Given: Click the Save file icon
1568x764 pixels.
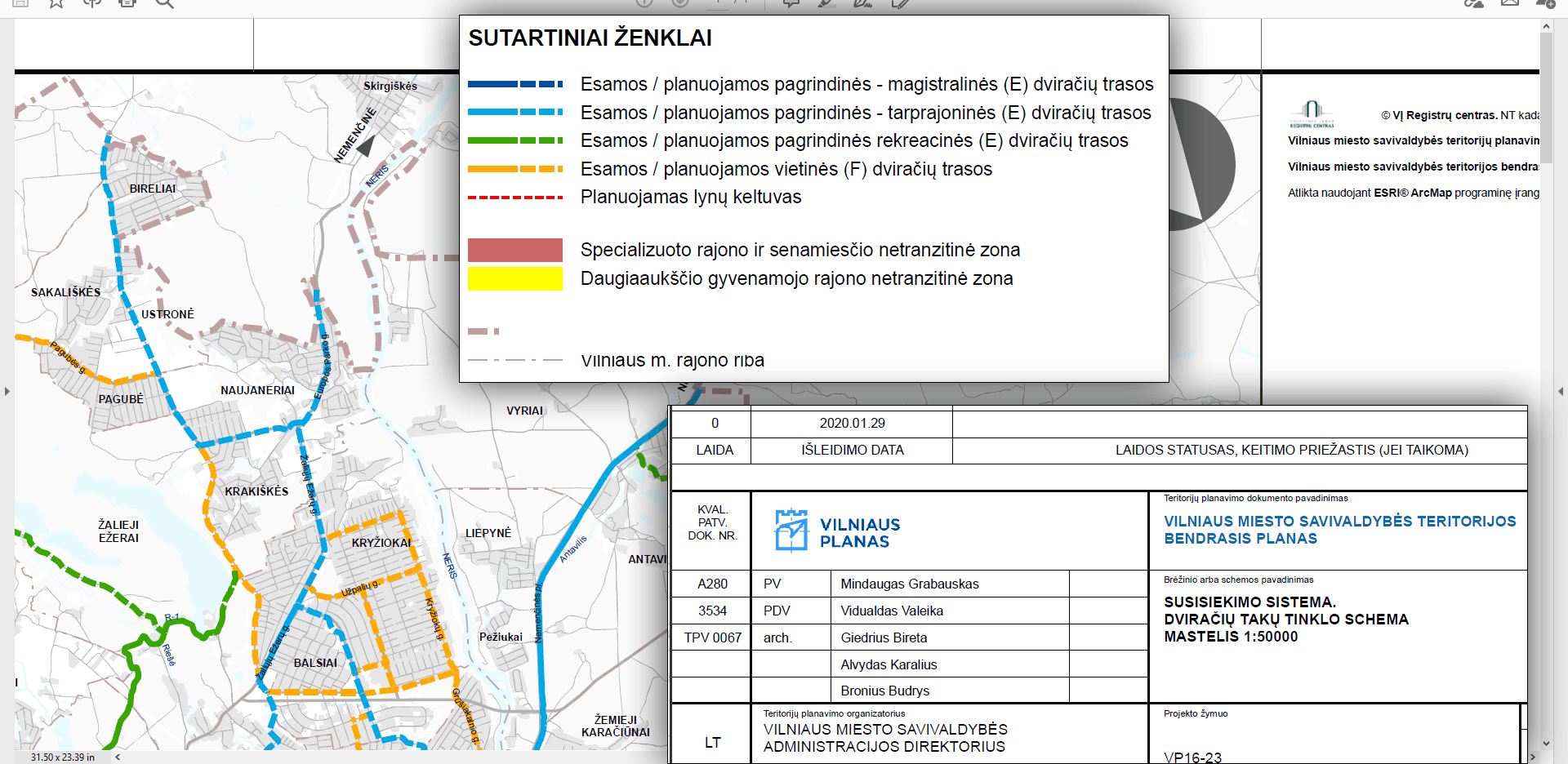Looking at the screenshot, I should click(20, 2).
